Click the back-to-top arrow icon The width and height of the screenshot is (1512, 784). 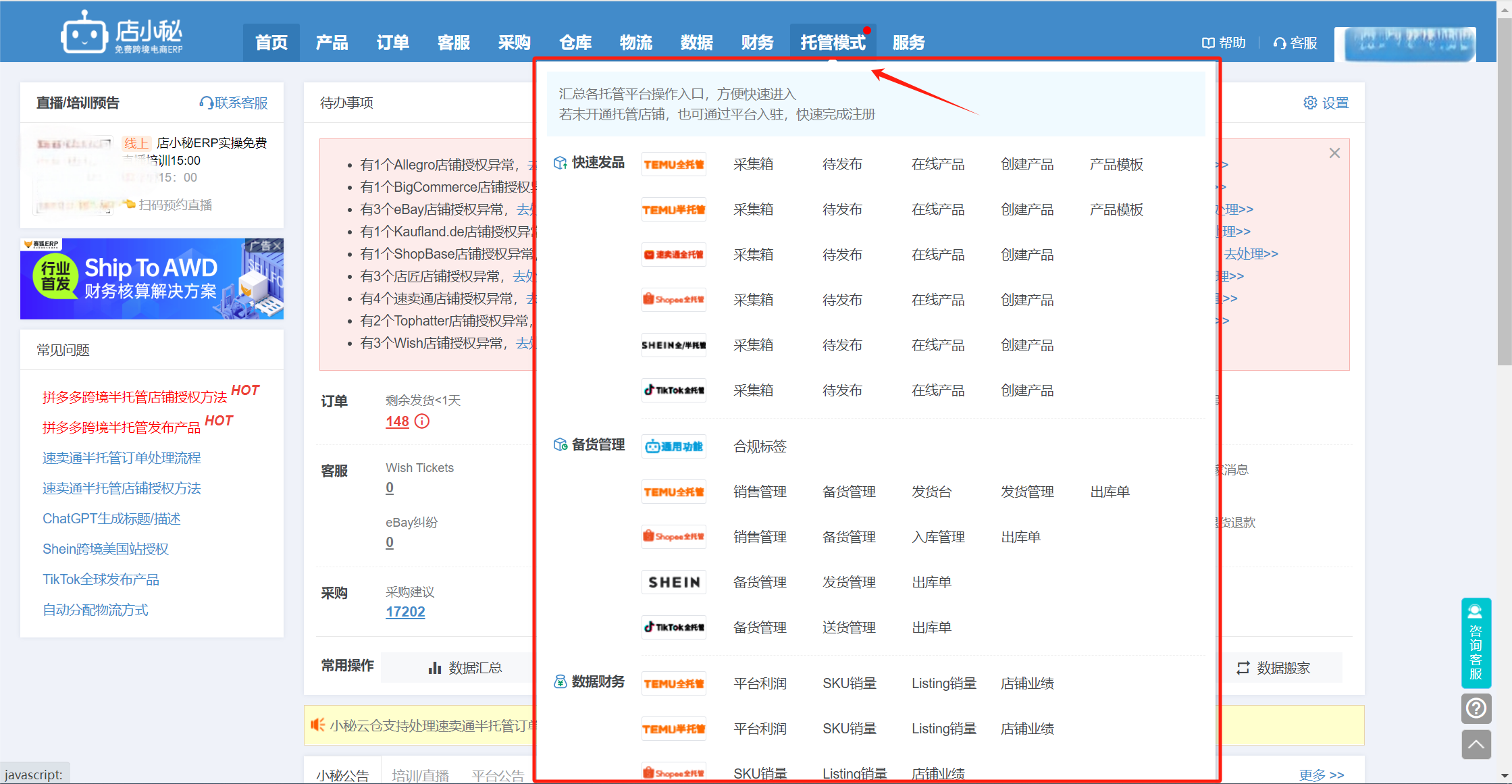pyautogui.click(x=1476, y=745)
